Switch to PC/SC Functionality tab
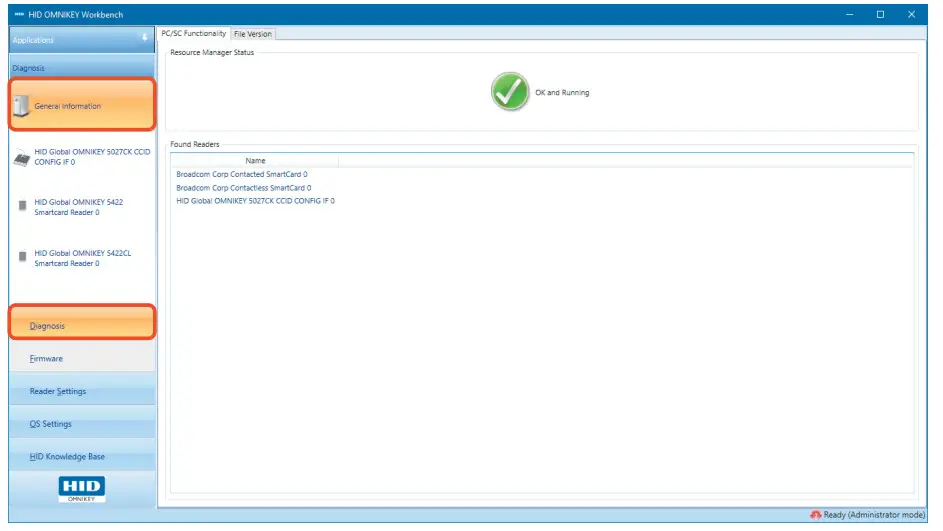The image size is (943, 531). pyautogui.click(x=194, y=34)
